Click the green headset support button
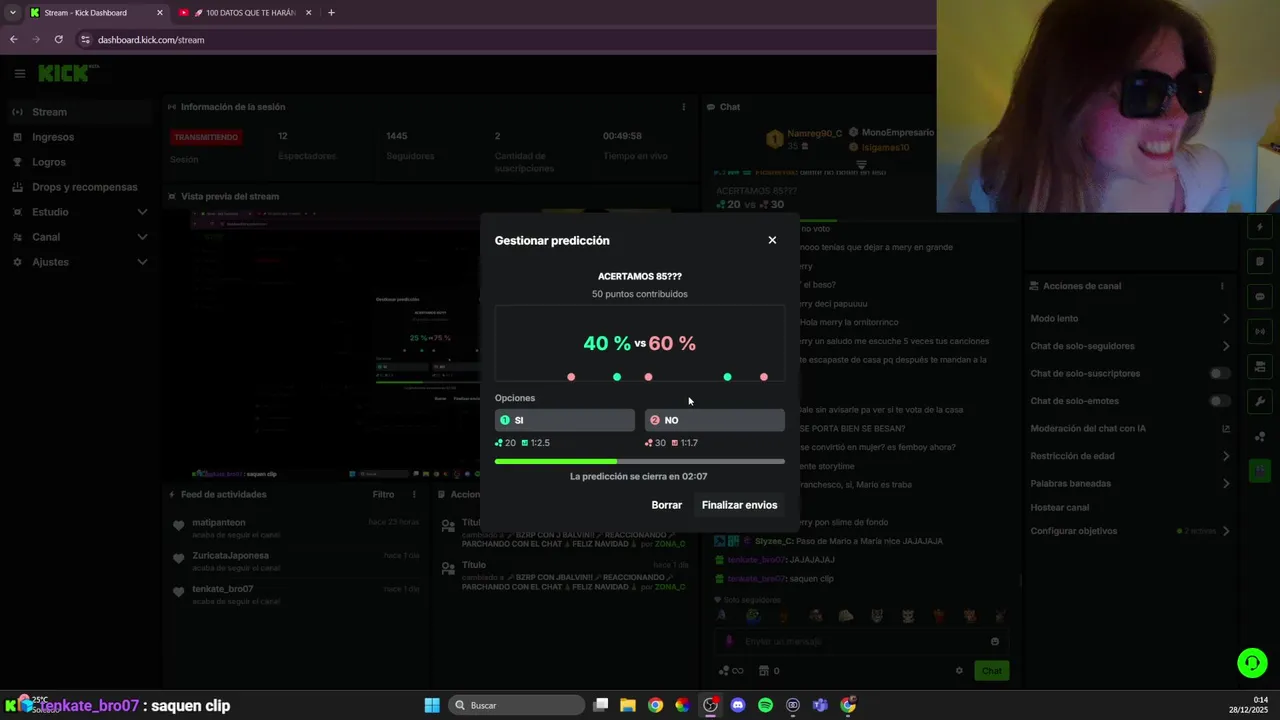The height and width of the screenshot is (720, 1280). click(1252, 662)
